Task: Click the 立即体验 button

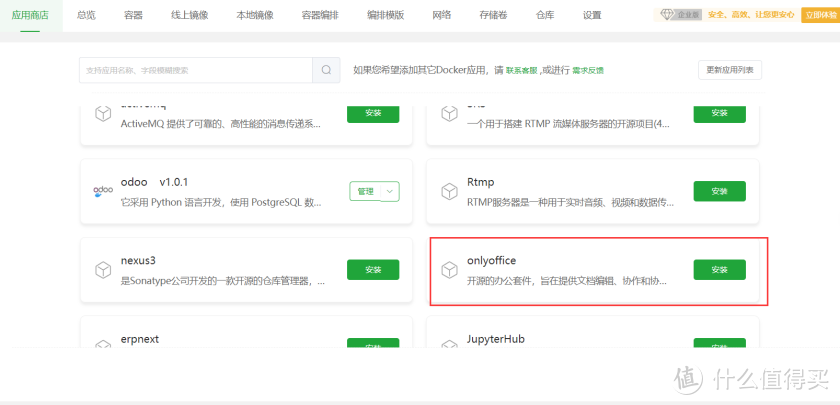Action: pyautogui.click(x=820, y=15)
